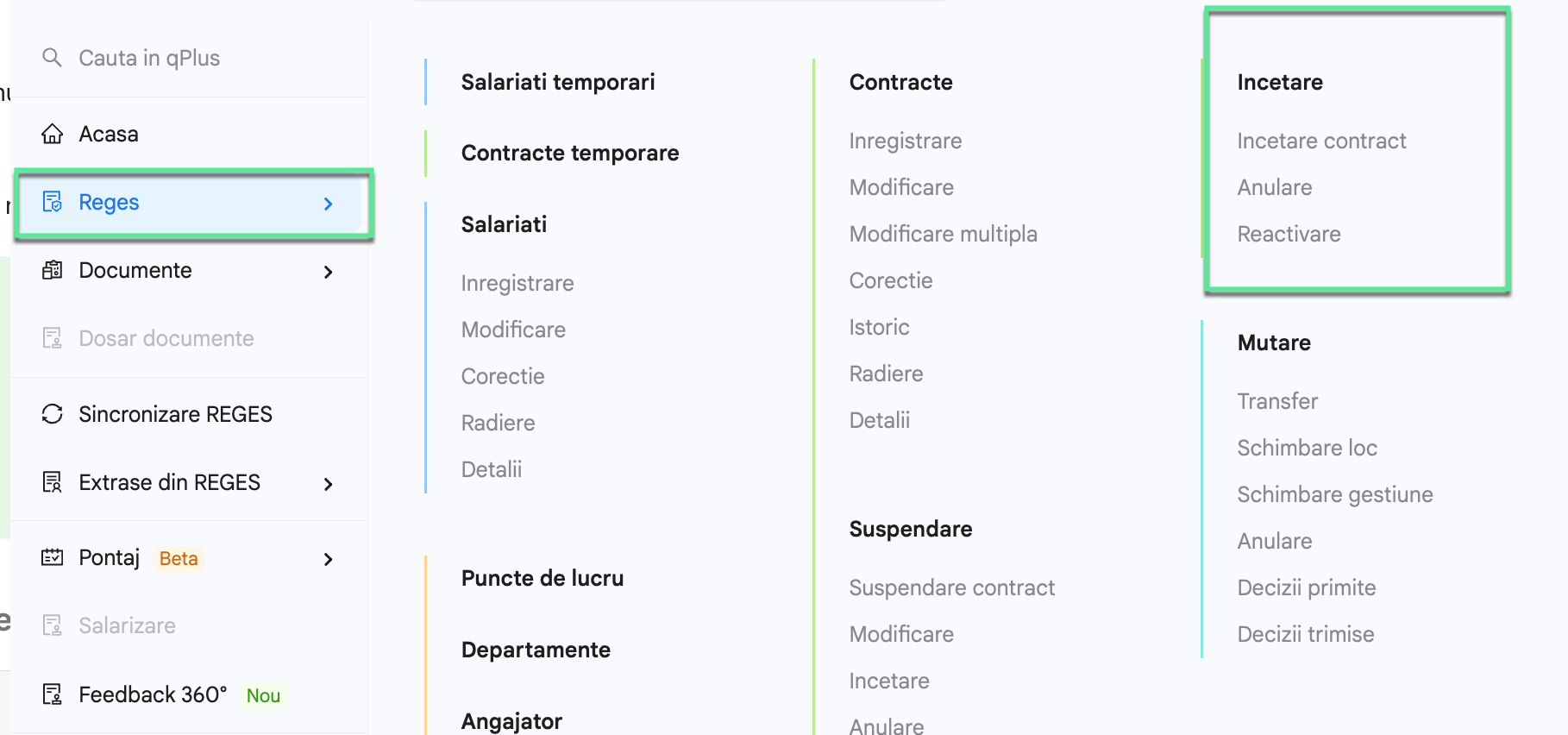Open the Extrase din REGES submenu chevron
Screen dimensions: 1568x735
point(328,484)
